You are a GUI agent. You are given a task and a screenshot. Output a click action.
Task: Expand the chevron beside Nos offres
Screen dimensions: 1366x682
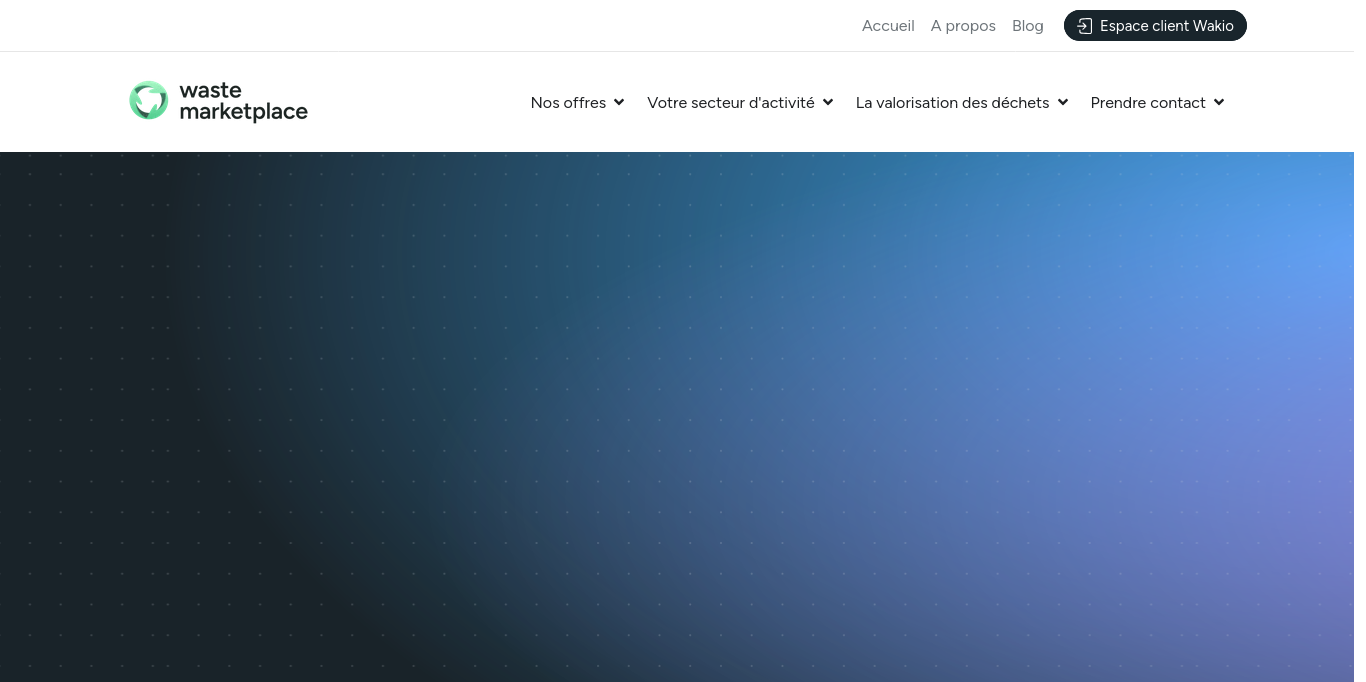coord(619,102)
